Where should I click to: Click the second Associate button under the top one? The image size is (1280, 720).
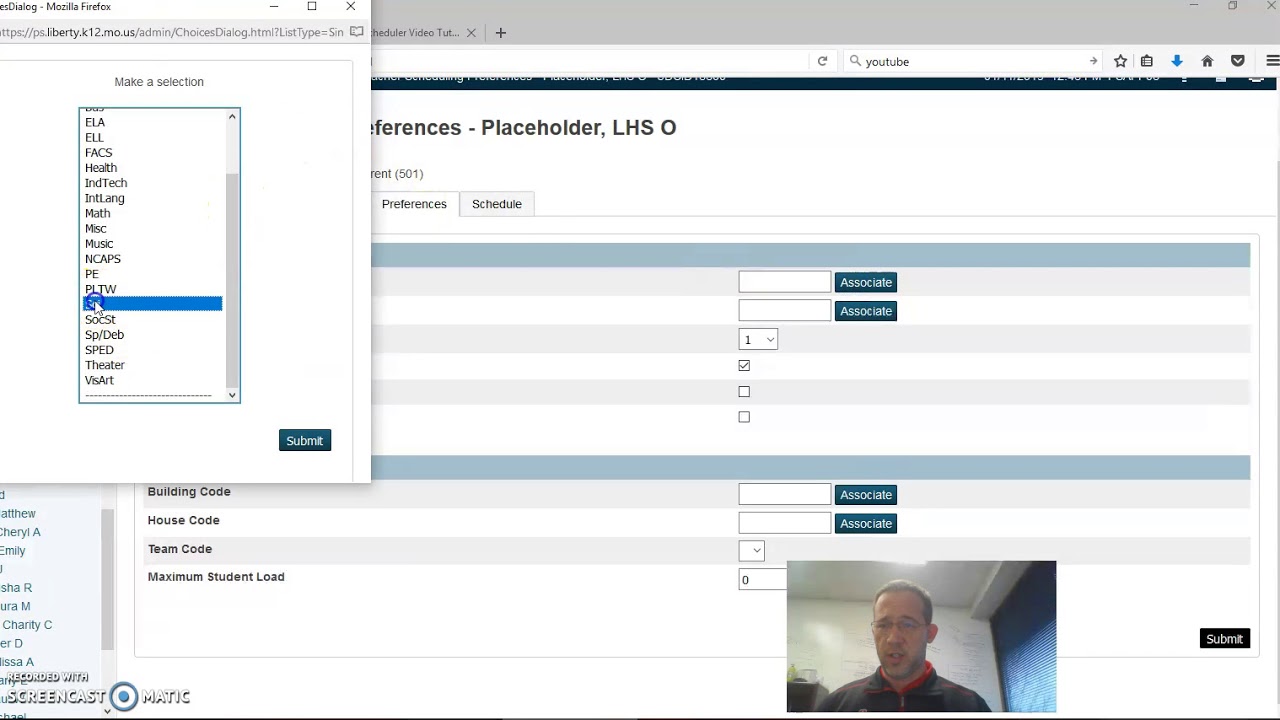(866, 311)
